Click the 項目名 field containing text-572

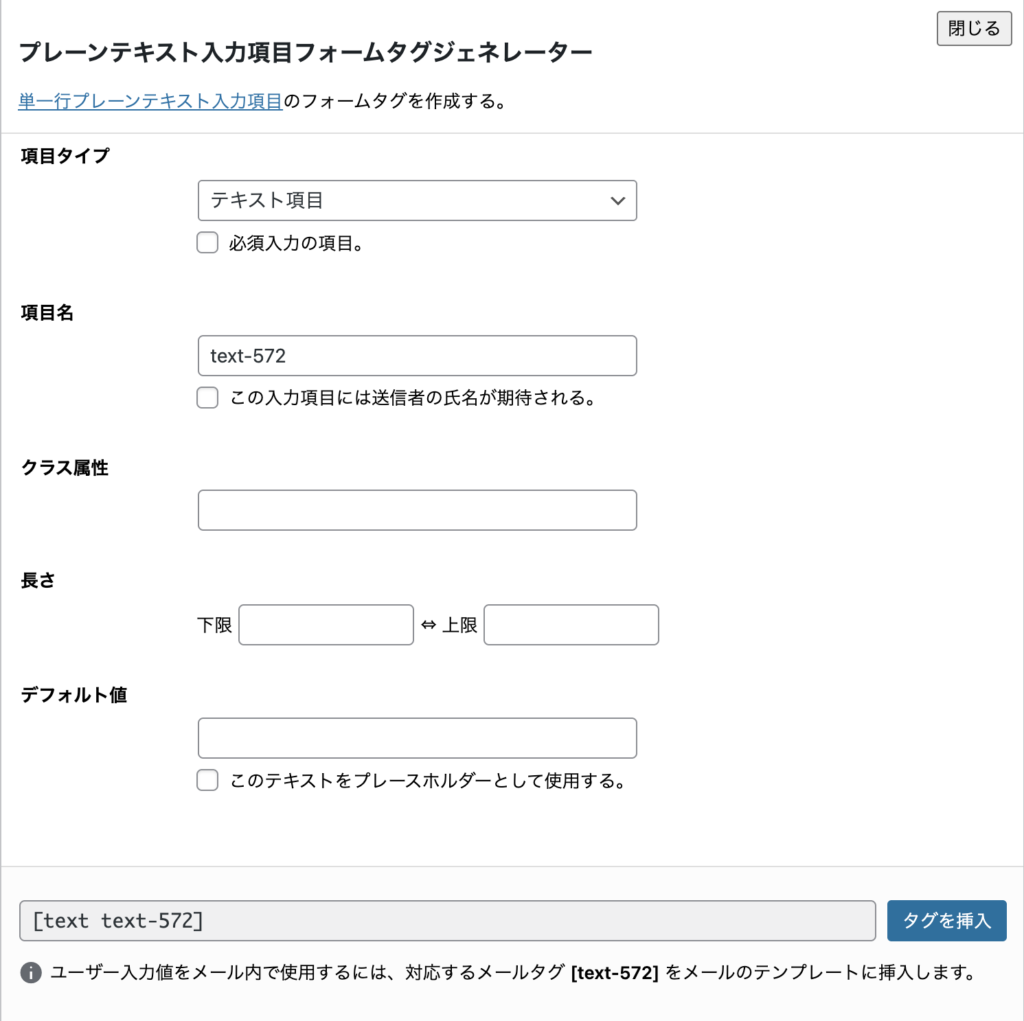point(417,356)
